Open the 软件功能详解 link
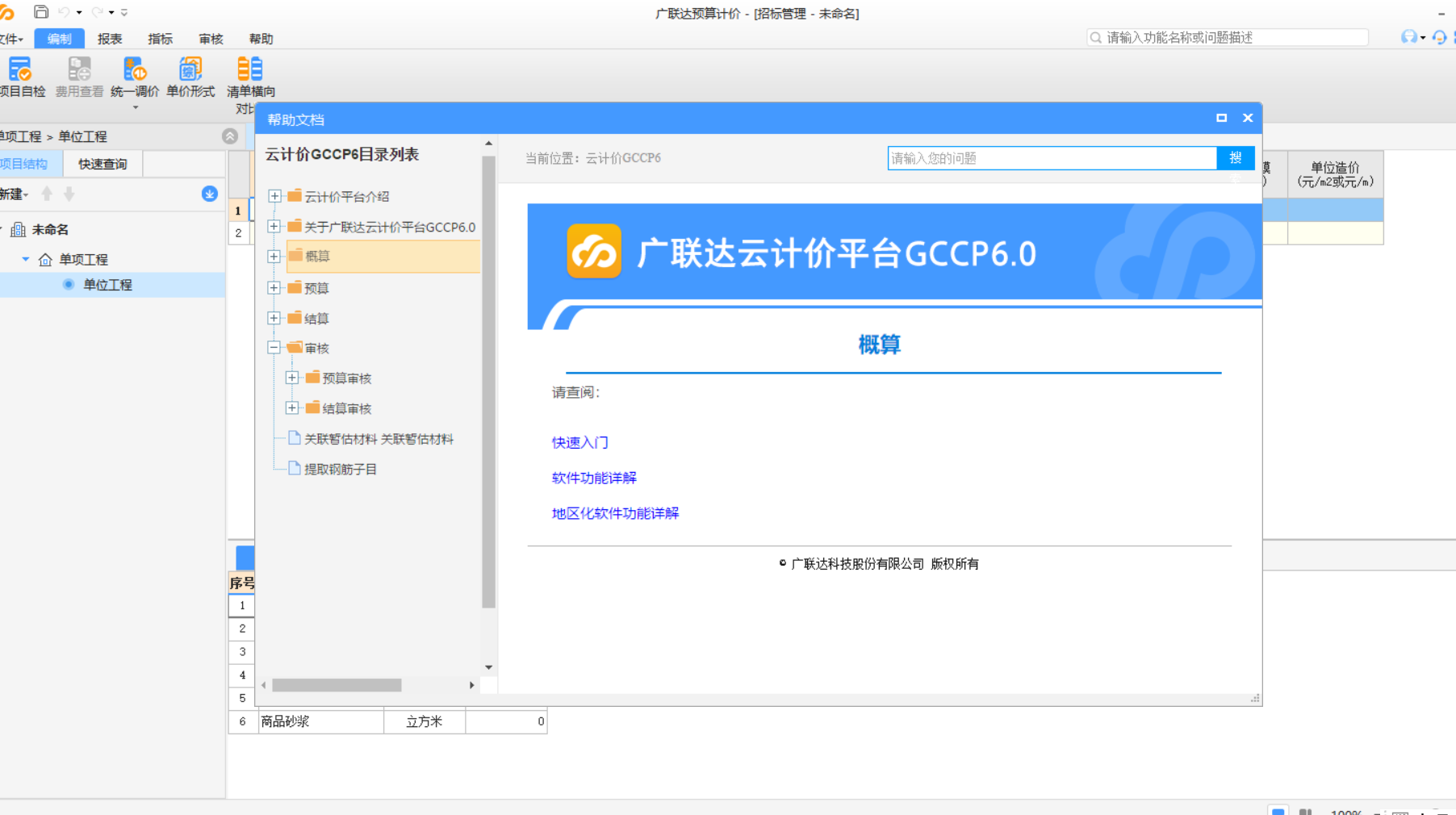The height and width of the screenshot is (815, 1456). coord(594,478)
